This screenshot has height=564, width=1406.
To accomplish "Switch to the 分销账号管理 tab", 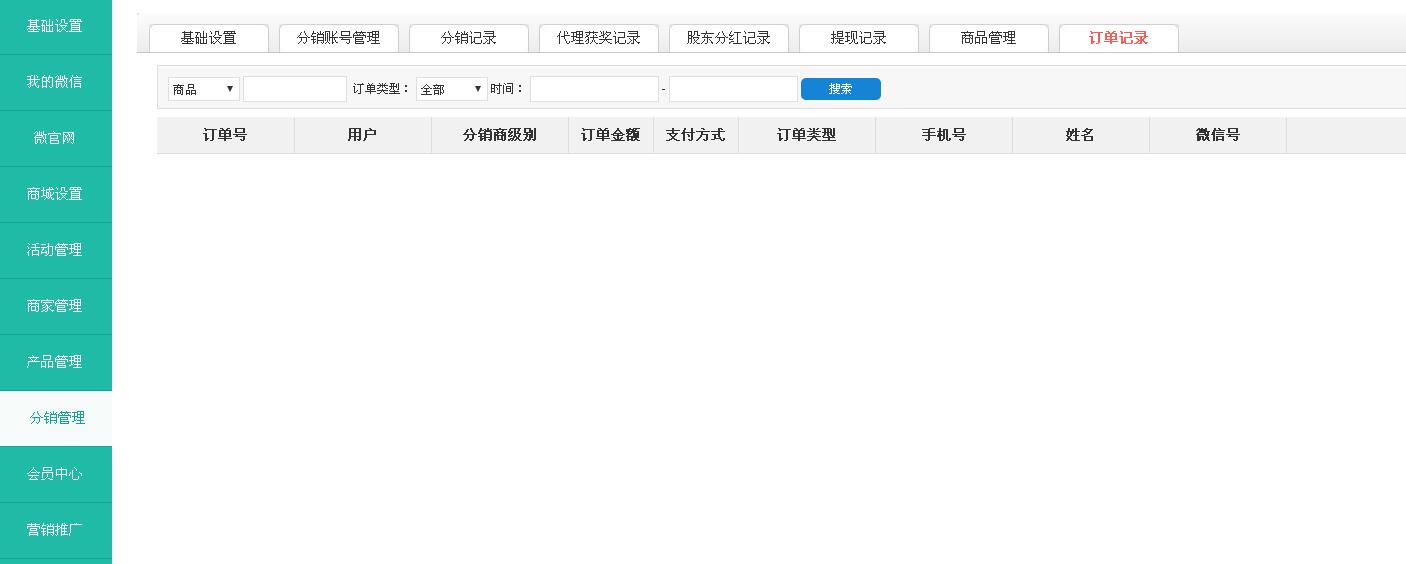I will point(338,38).
